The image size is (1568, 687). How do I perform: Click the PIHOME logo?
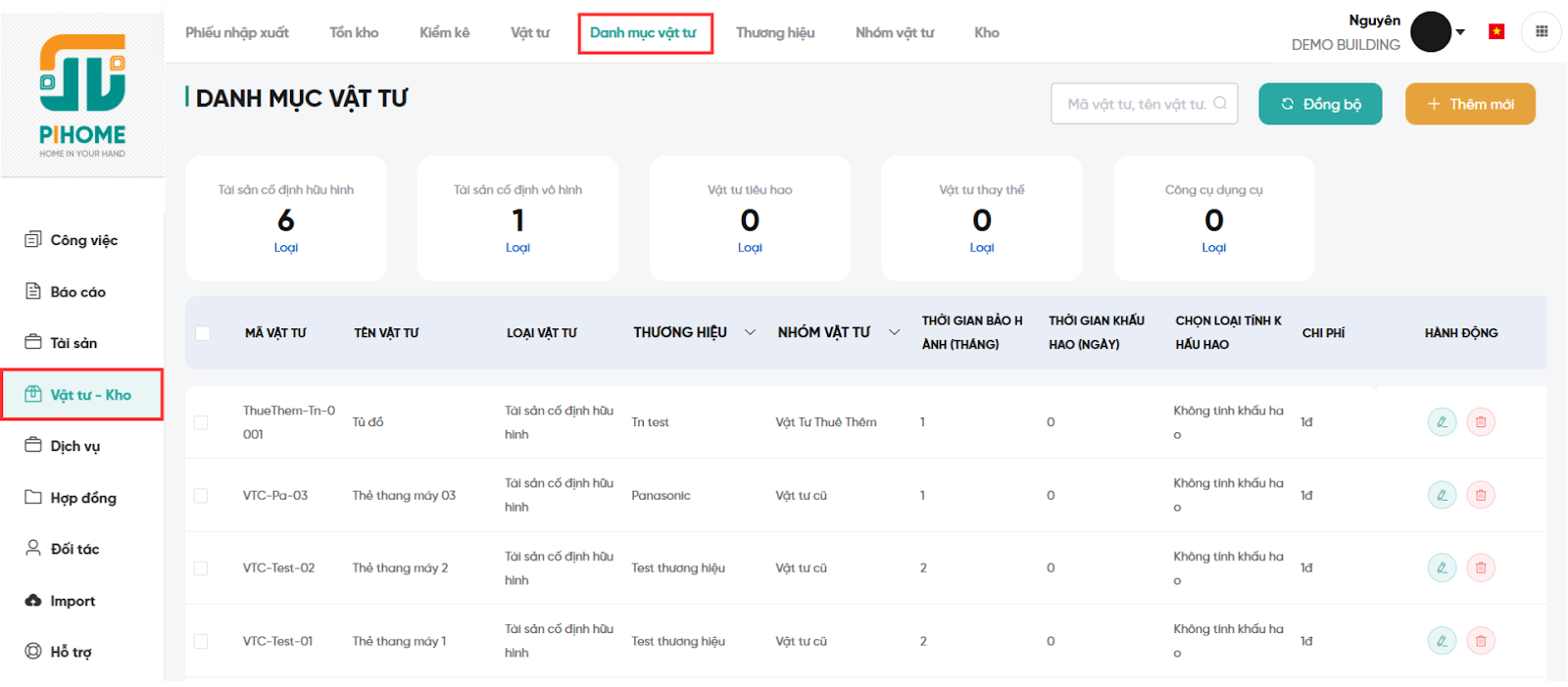coord(82,96)
